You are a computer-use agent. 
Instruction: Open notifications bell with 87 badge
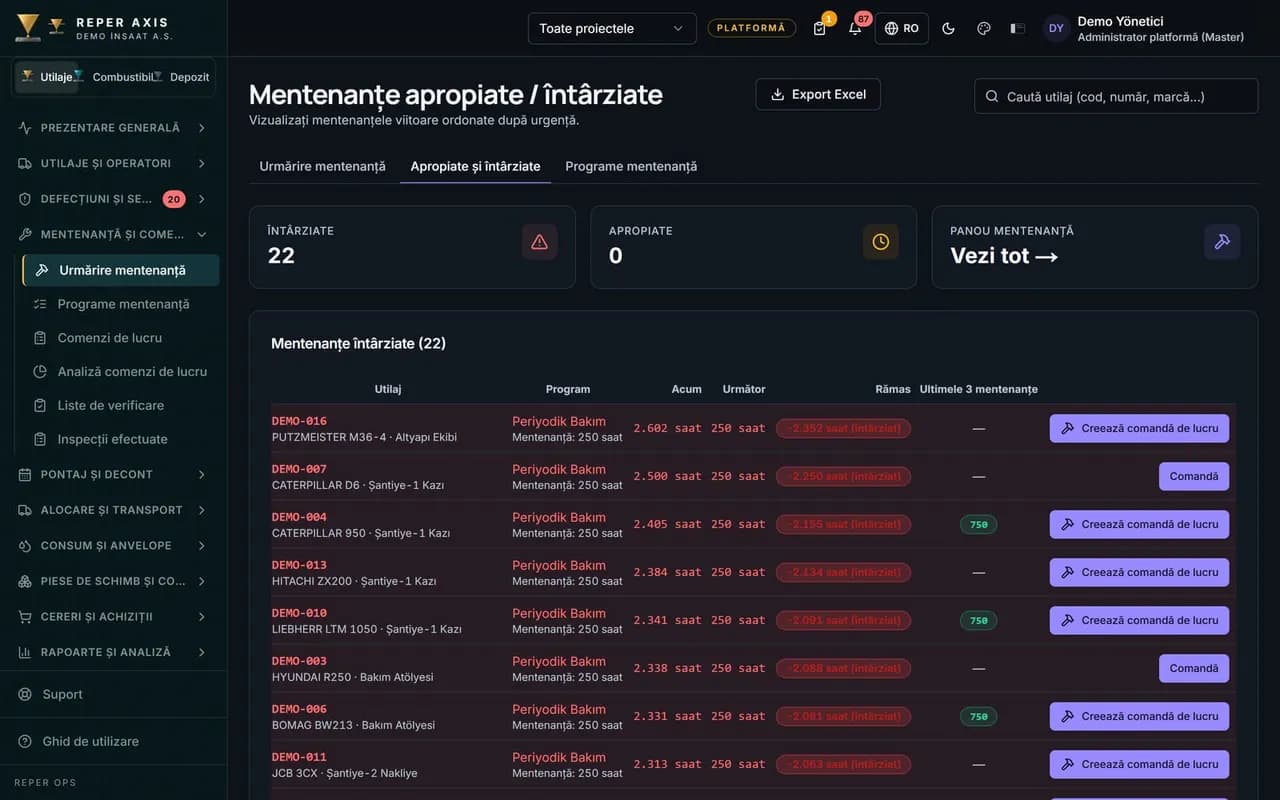point(855,28)
